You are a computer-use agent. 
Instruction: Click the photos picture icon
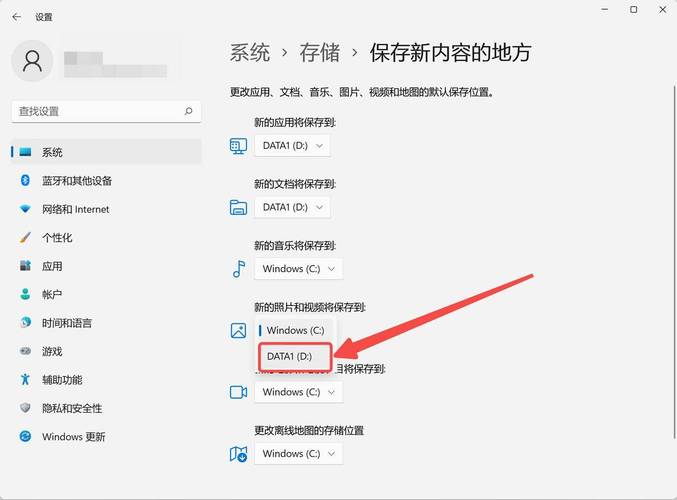click(238, 331)
